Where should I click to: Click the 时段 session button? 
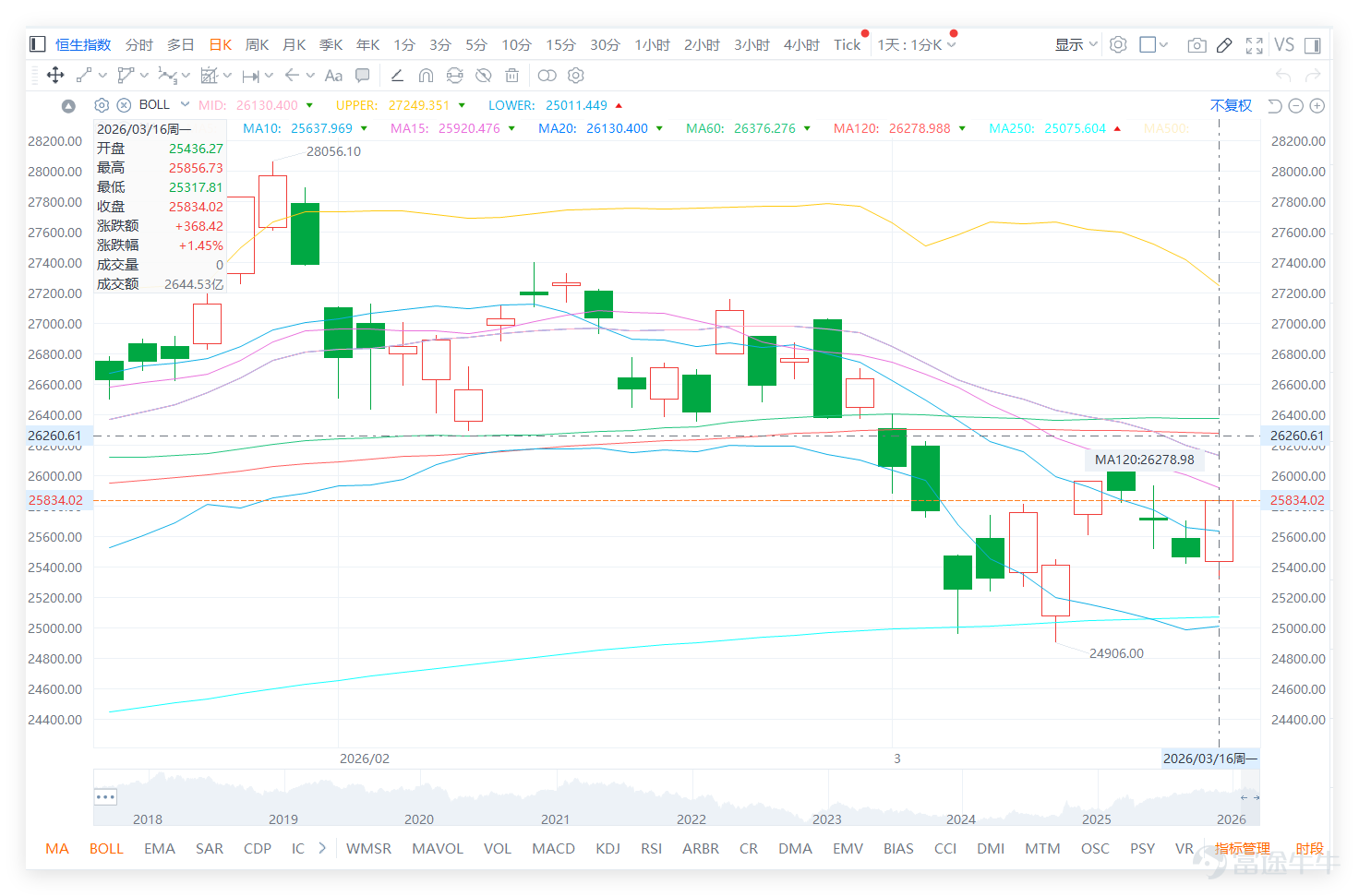pos(1309,848)
